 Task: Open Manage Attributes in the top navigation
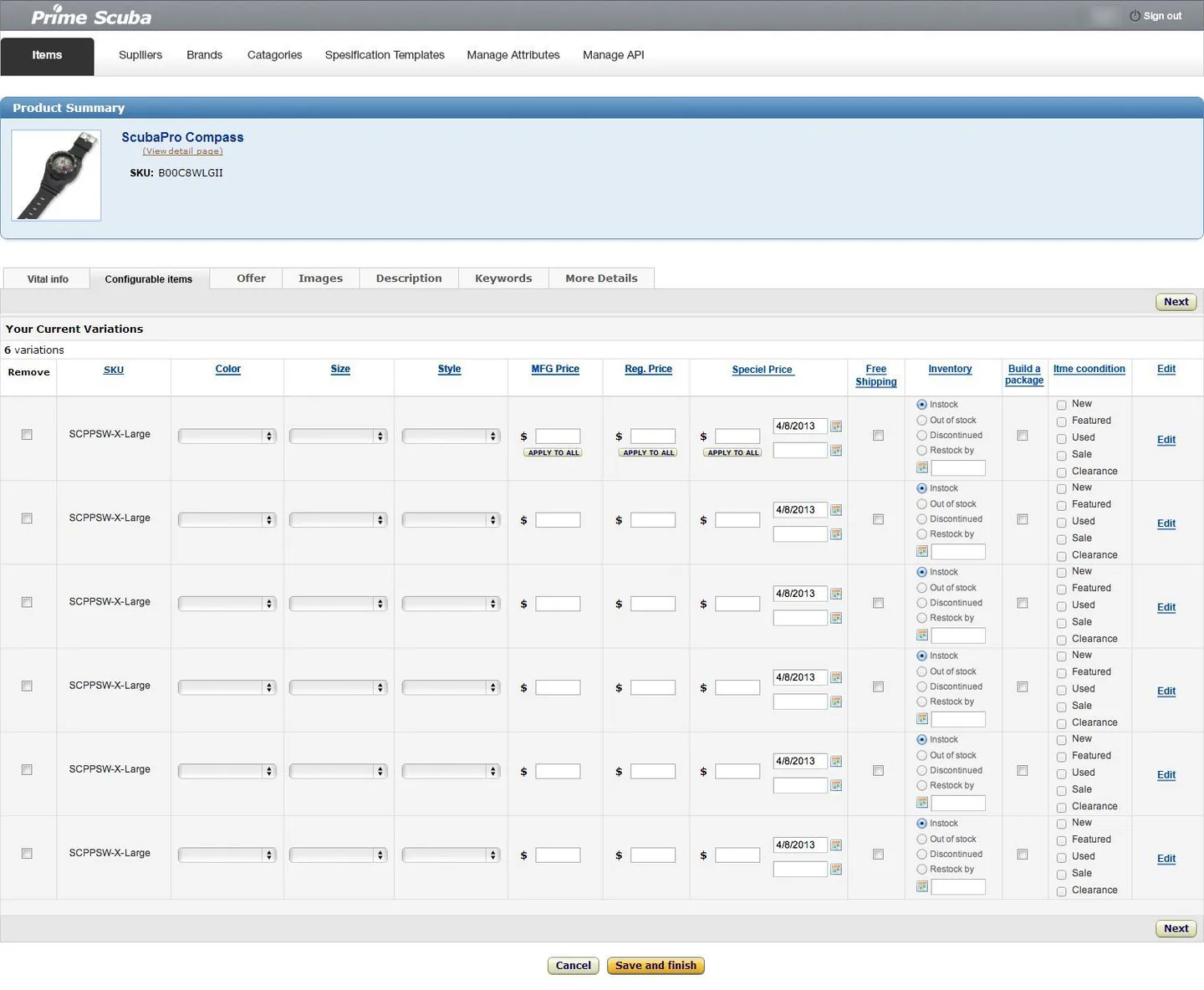point(513,55)
